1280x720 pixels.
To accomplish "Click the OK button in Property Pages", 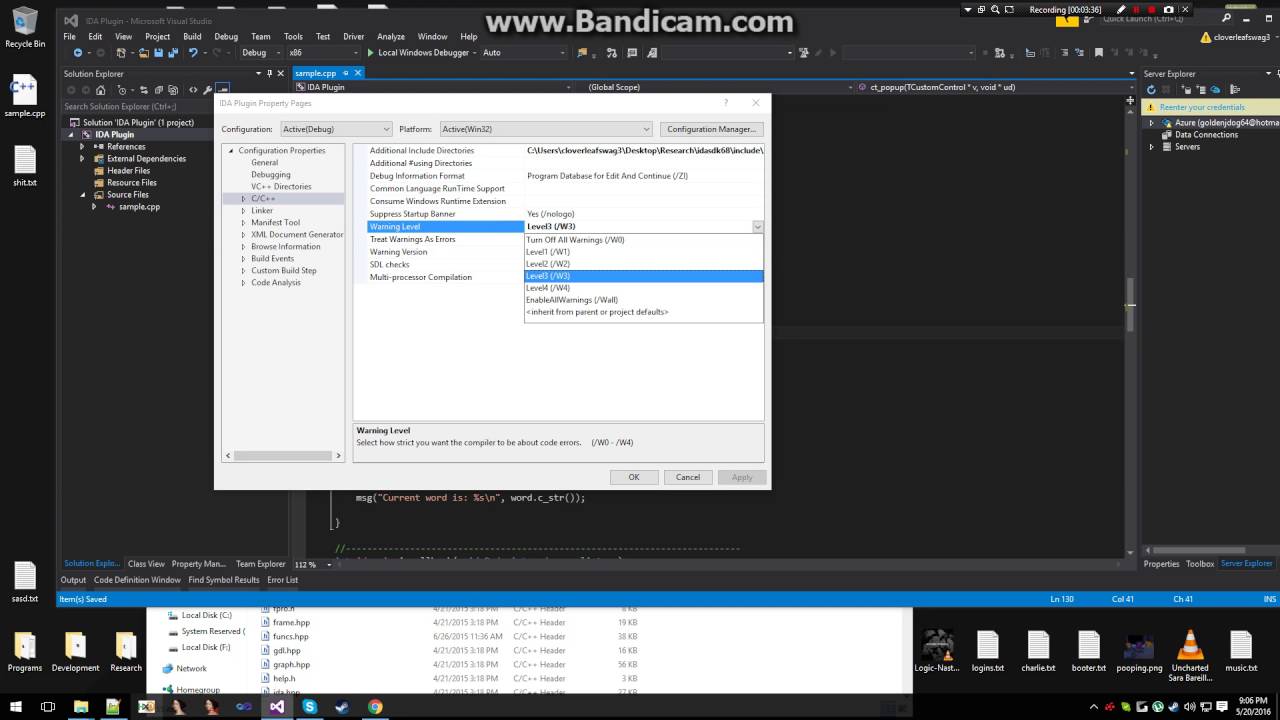I will point(634,477).
